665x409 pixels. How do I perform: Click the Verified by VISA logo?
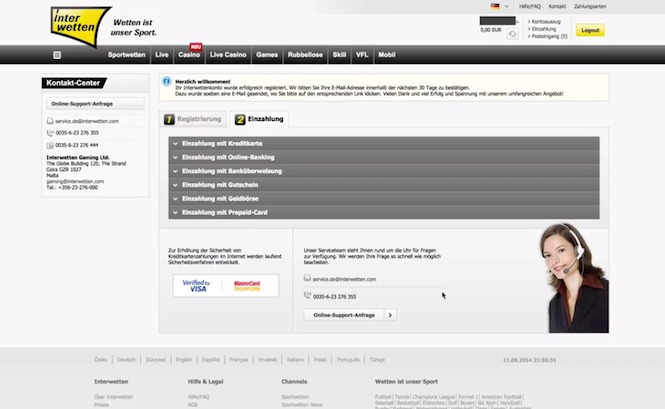[198, 286]
